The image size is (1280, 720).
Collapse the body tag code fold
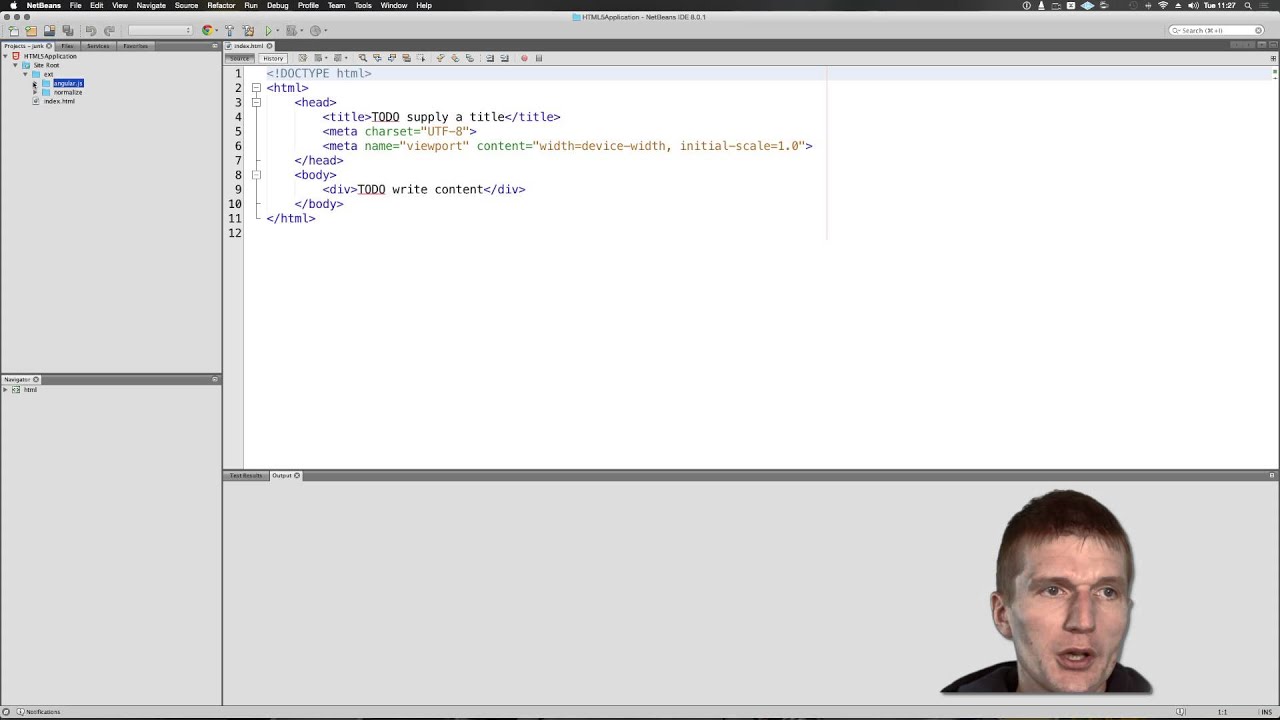tap(256, 175)
